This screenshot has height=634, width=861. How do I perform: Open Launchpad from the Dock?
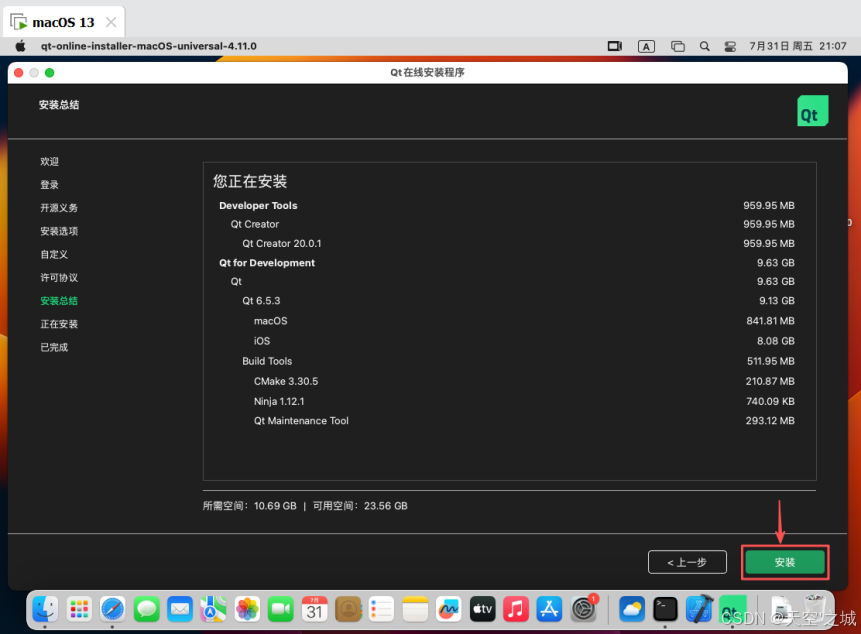click(x=79, y=609)
